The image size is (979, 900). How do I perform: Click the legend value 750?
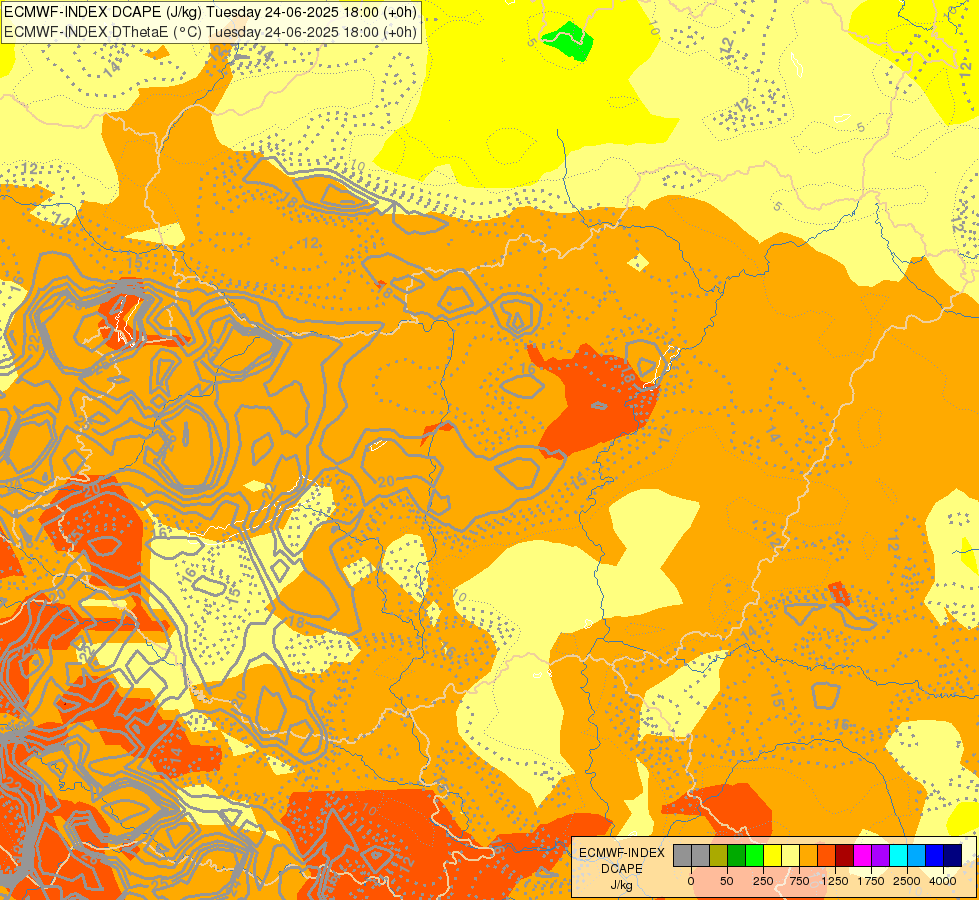[x=799, y=881]
